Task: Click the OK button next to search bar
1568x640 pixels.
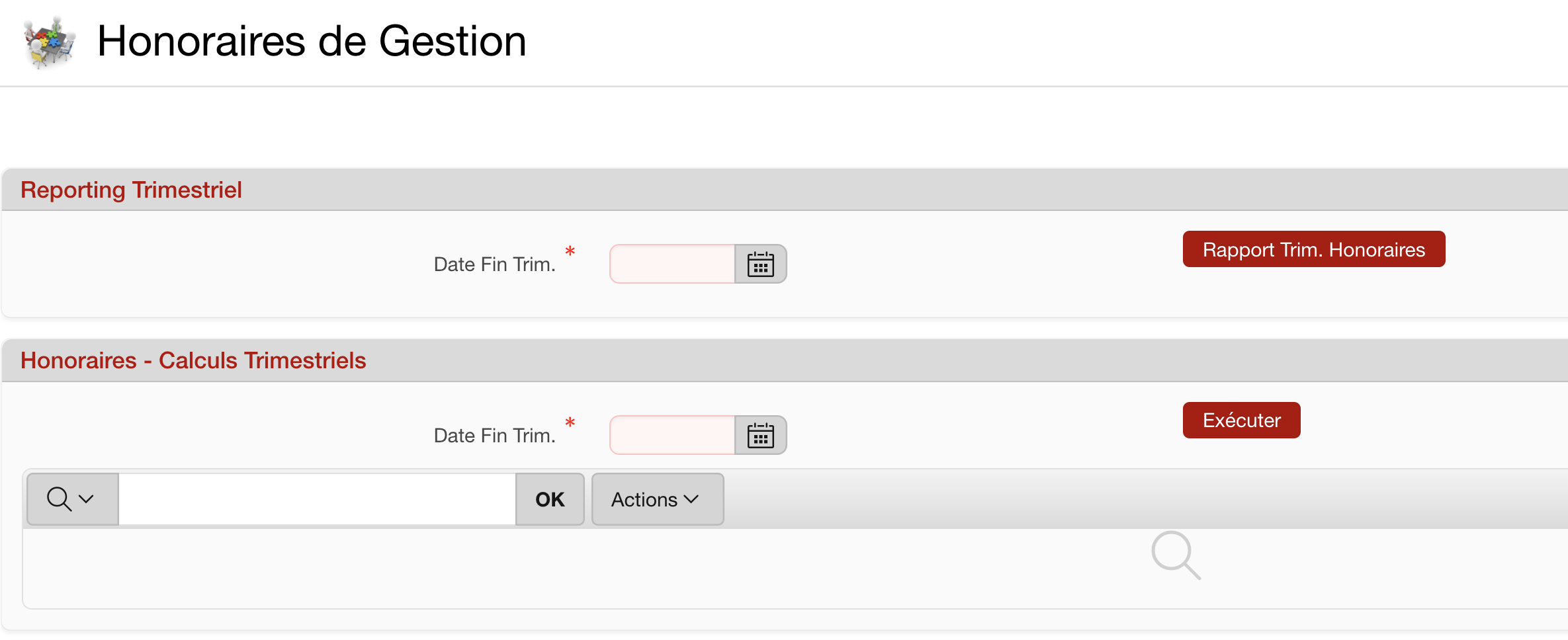Action: pyautogui.click(x=549, y=499)
